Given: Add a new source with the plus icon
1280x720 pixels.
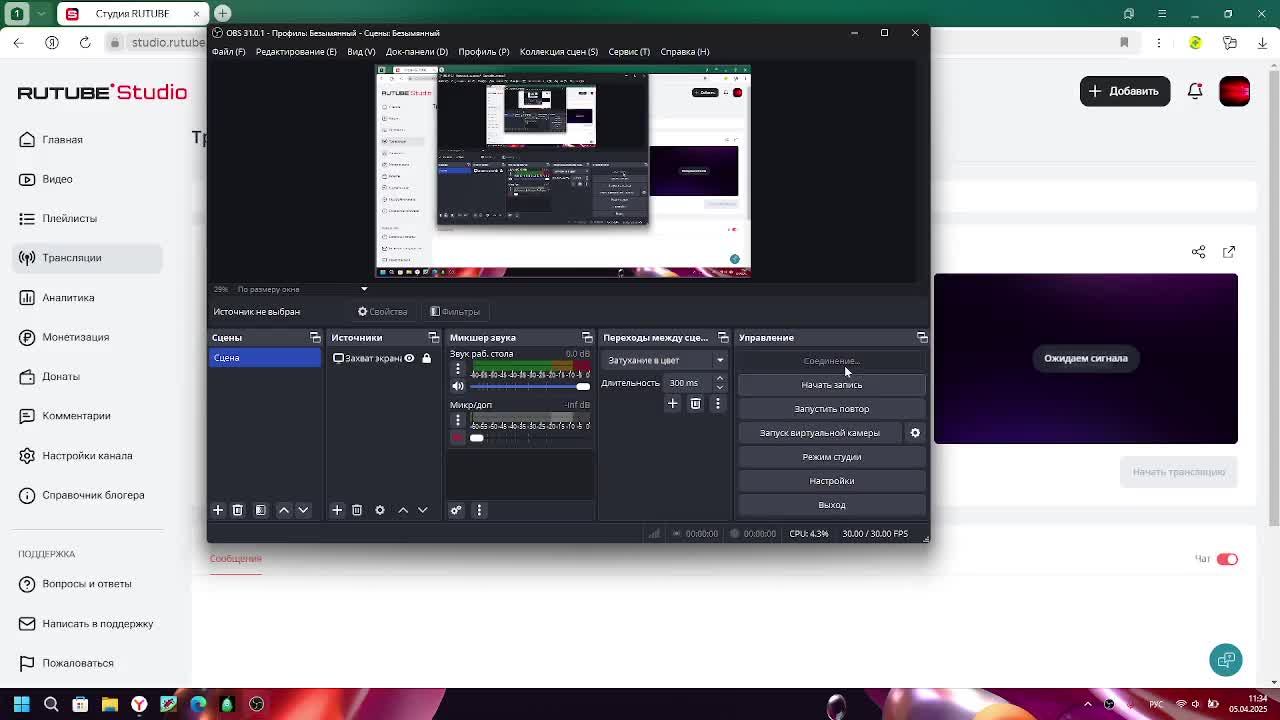Looking at the screenshot, I should tap(337, 510).
